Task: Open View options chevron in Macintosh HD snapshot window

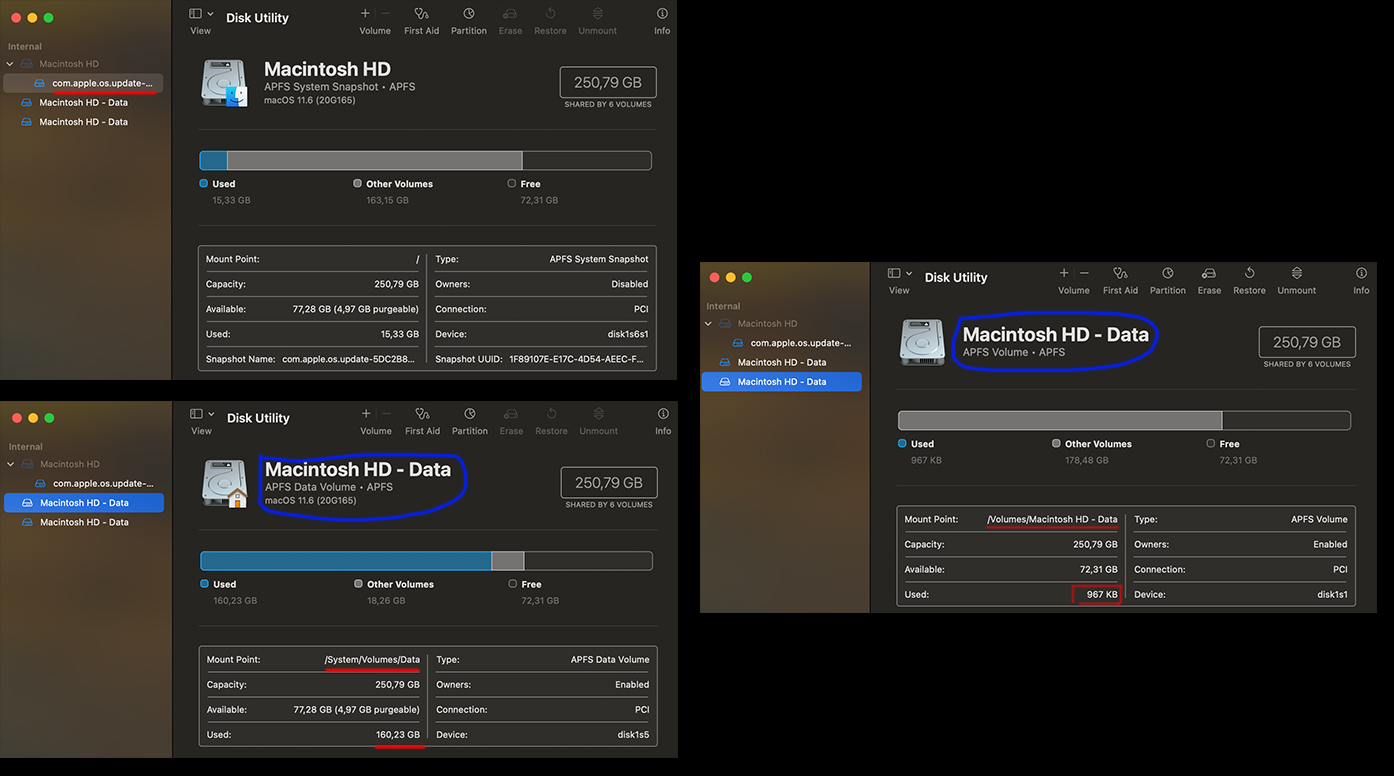Action: (209, 14)
